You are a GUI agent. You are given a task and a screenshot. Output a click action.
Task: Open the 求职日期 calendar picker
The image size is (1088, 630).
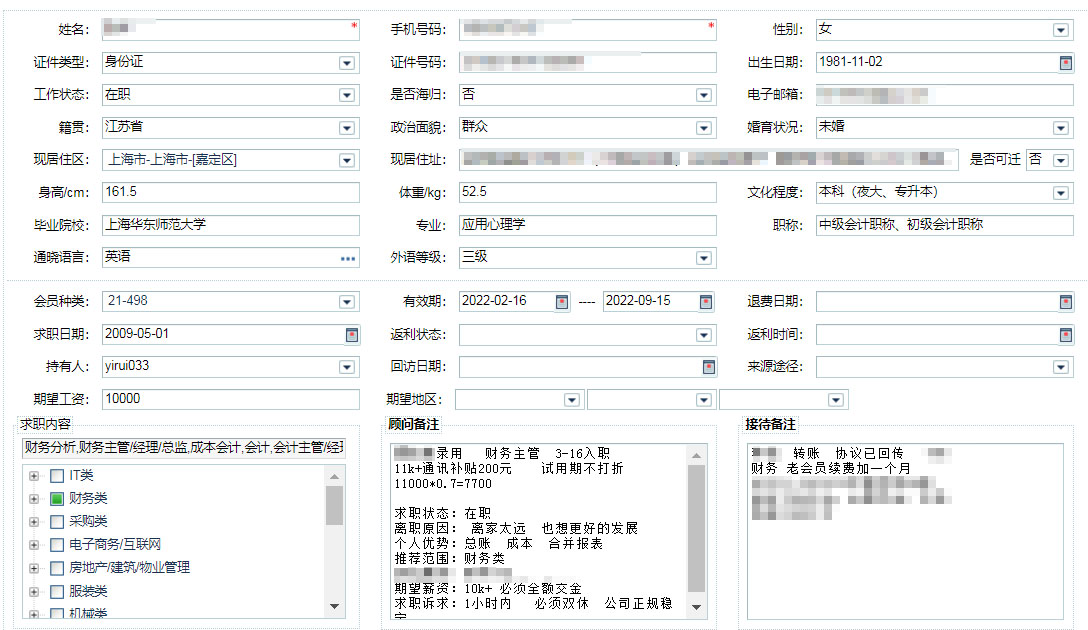(352, 335)
